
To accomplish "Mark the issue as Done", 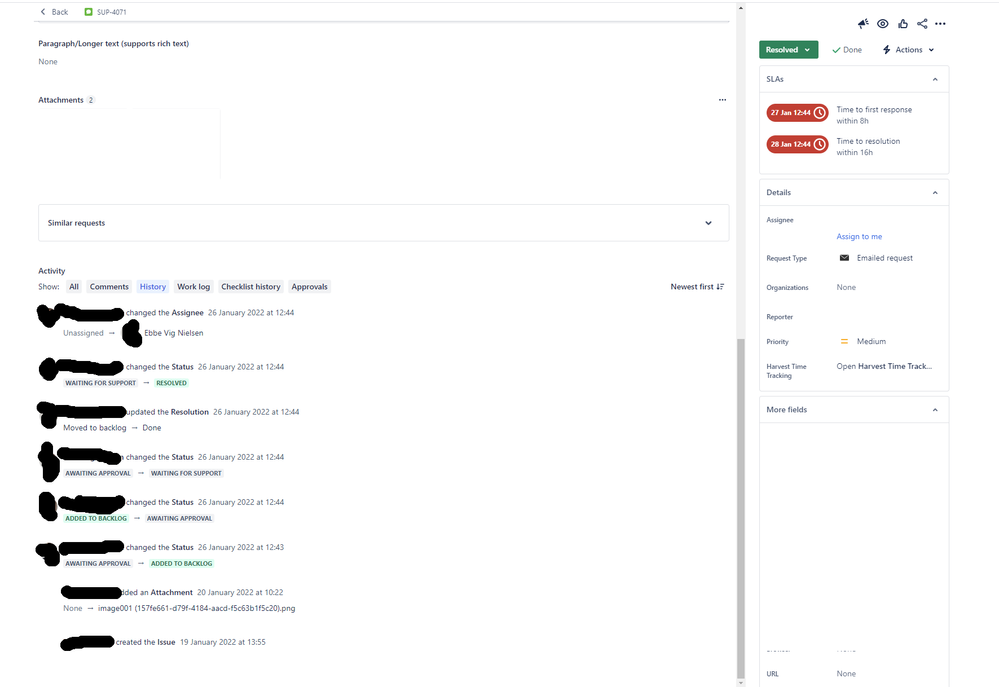I will pyautogui.click(x=846, y=49).
